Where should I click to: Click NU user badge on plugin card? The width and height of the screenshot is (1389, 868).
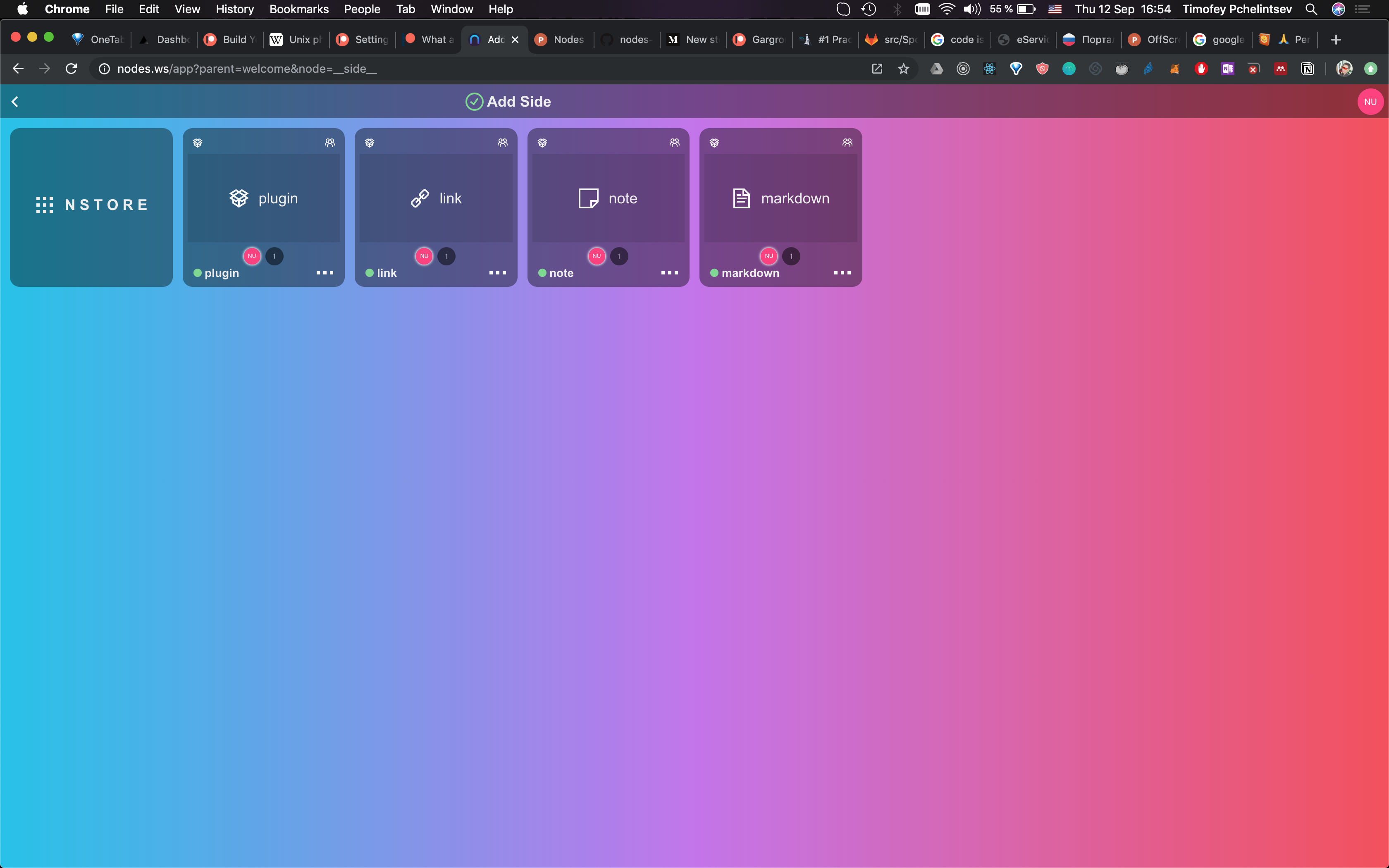coord(252,256)
